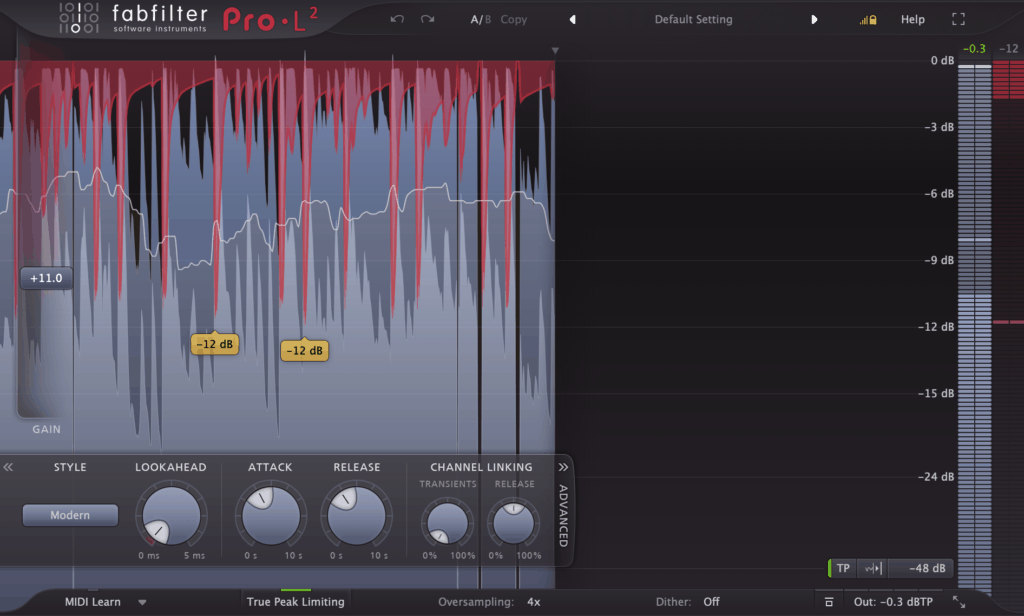This screenshot has width=1024, height=616.
Task: Click the Channel Linking Release knob
Action: [513, 523]
